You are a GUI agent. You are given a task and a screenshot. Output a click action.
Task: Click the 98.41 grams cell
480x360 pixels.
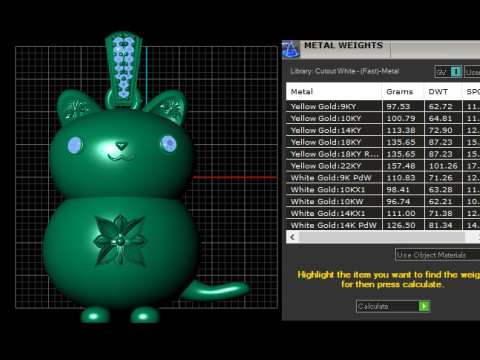click(x=403, y=190)
